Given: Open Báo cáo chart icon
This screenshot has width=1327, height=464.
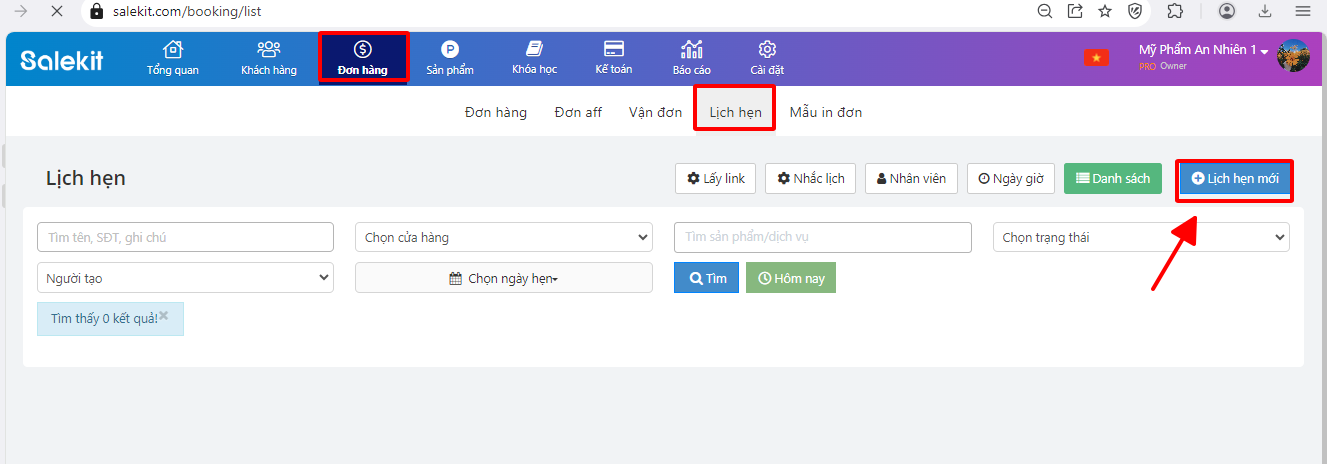Looking at the screenshot, I should pyautogui.click(x=691, y=50).
